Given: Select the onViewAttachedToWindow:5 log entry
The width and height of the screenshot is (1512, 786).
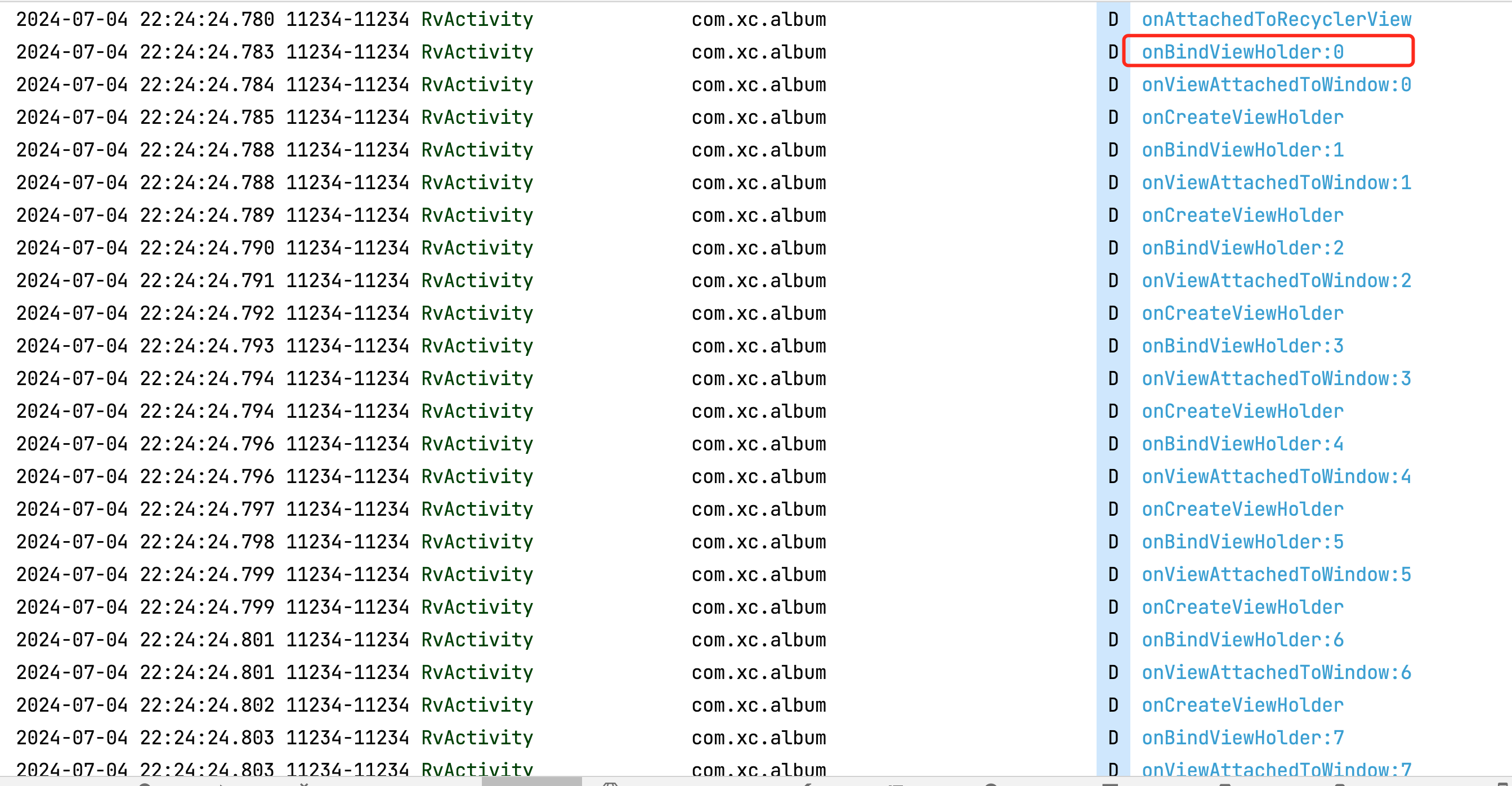Looking at the screenshot, I should (x=1276, y=575).
